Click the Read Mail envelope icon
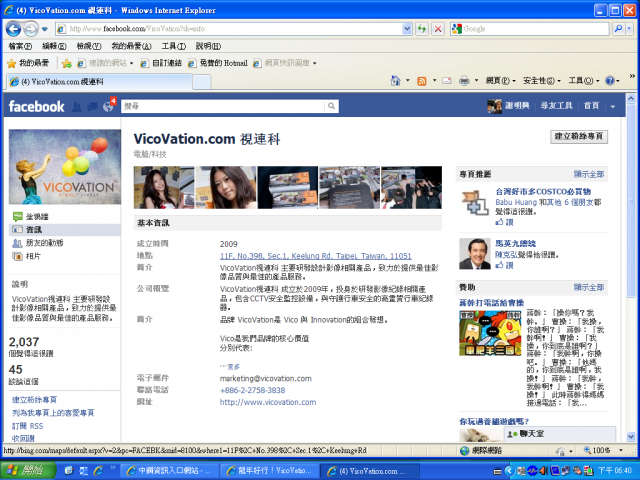The width and height of the screenshot is (640, 480). coord(447,81)
